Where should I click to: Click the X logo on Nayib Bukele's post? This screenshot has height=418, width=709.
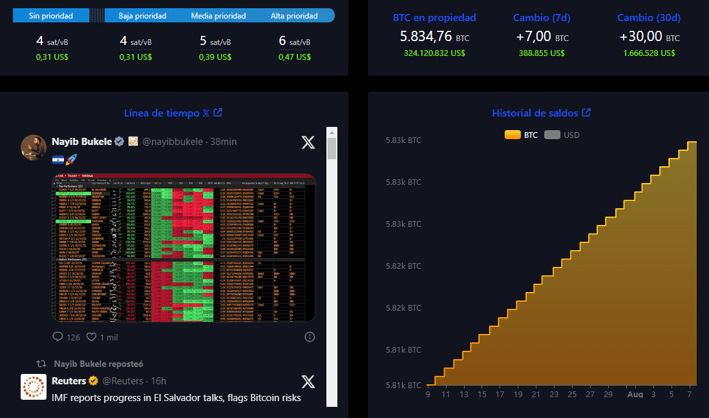(308, 142)
